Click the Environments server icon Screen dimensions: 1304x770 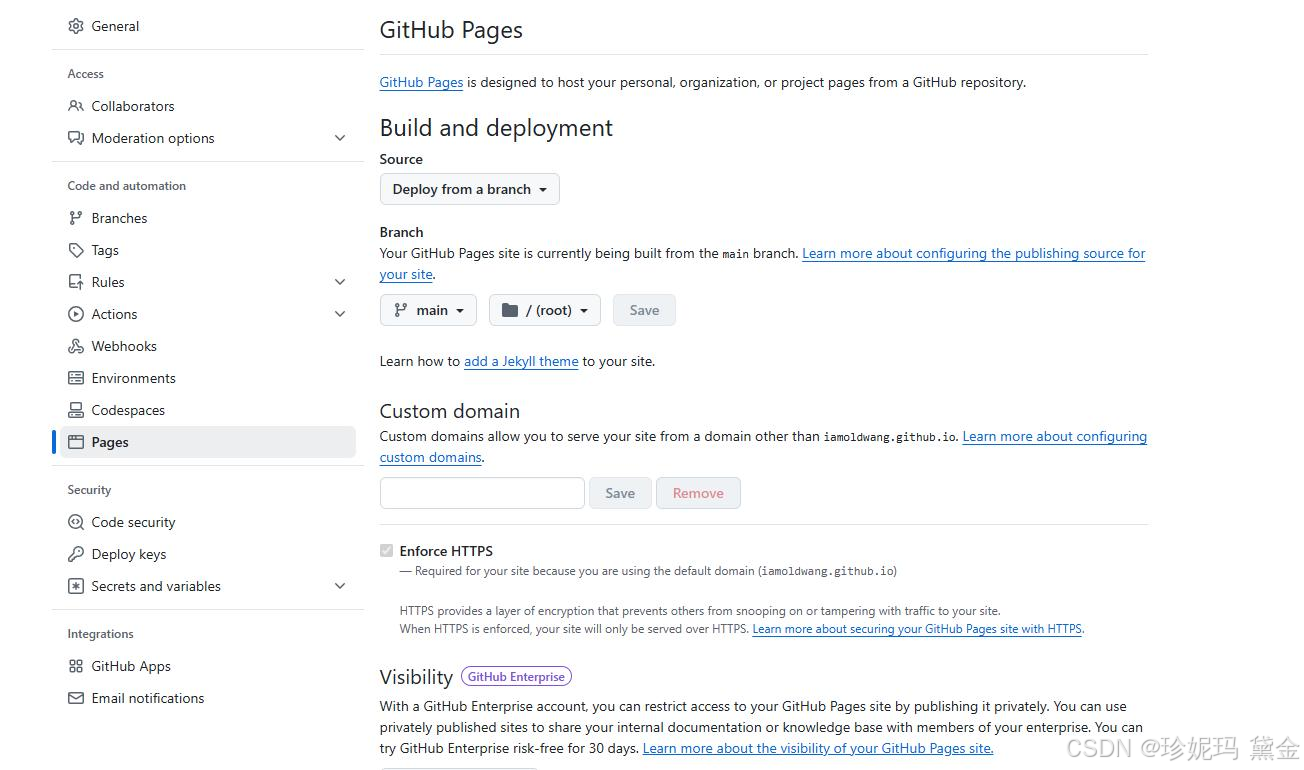76,378
